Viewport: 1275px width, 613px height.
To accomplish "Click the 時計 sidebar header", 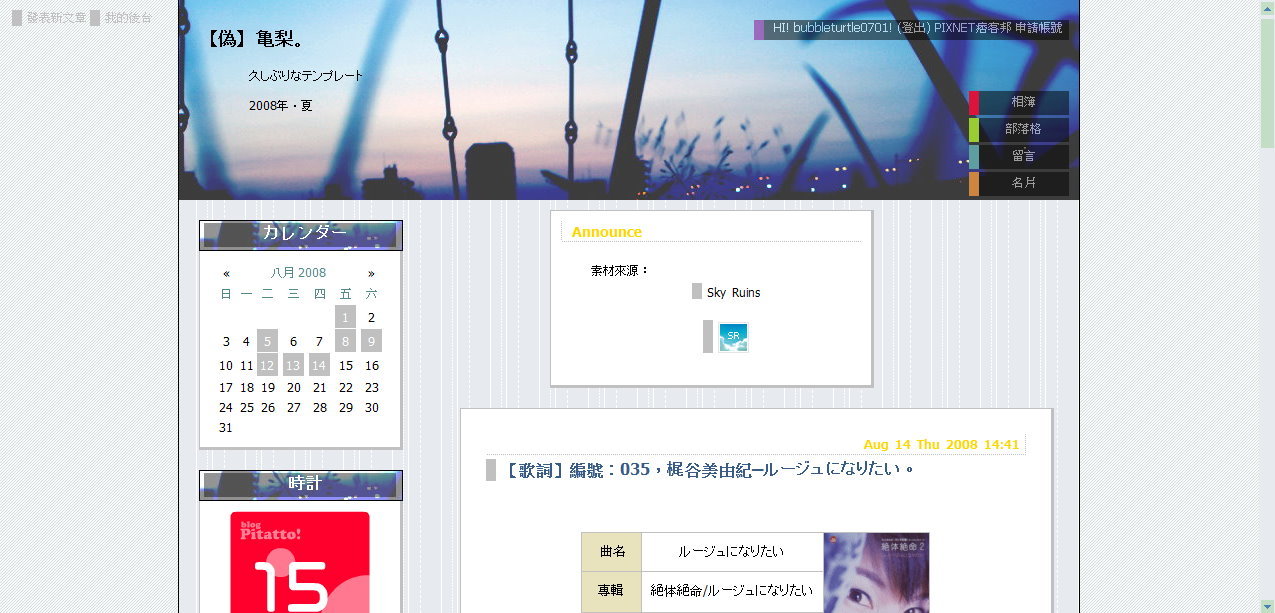I will (x=301, y=485).
